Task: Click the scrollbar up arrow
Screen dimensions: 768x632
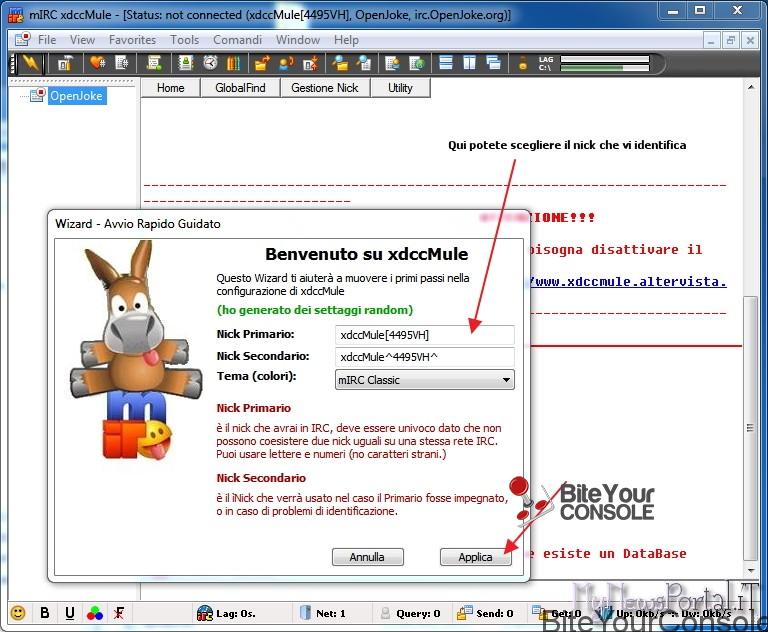Action: 751,87
